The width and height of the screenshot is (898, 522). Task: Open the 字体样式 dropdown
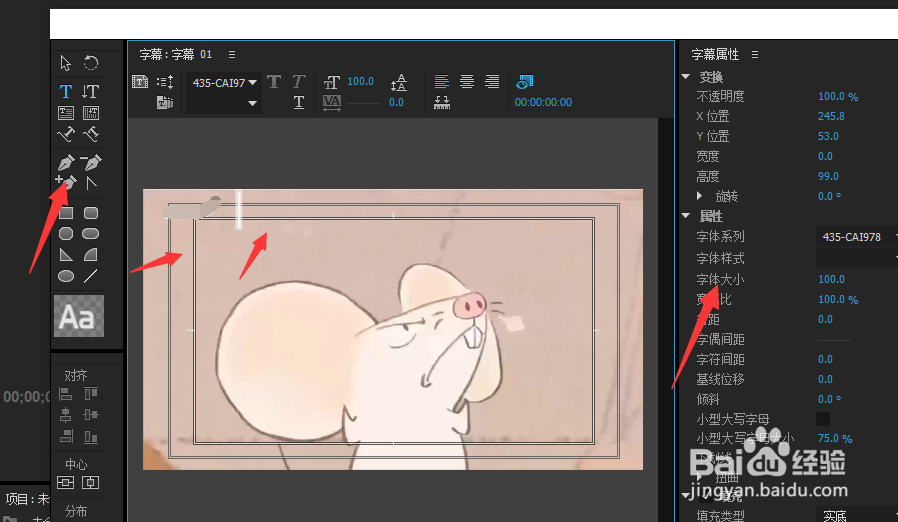(857, 258)
